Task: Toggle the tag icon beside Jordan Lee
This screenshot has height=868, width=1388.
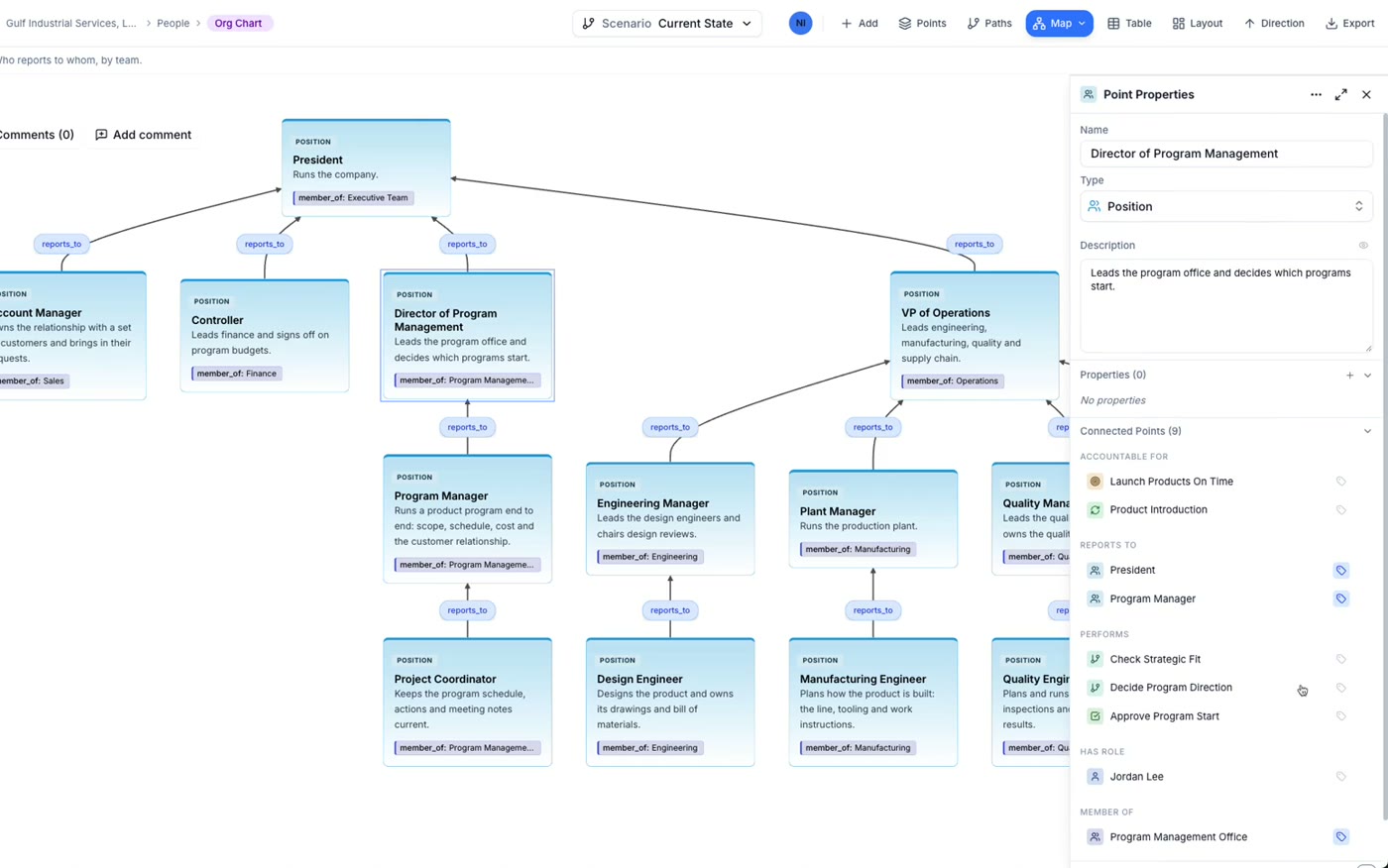Action: pos(1340,777)
